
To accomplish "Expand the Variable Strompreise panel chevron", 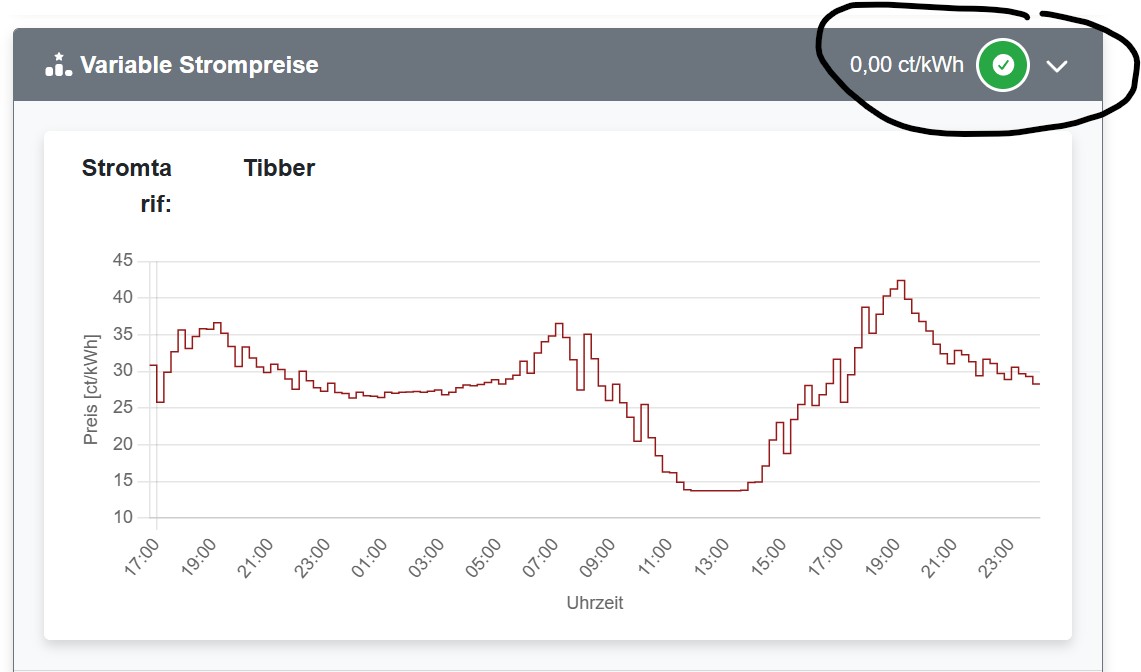I will click(1057, 67).
